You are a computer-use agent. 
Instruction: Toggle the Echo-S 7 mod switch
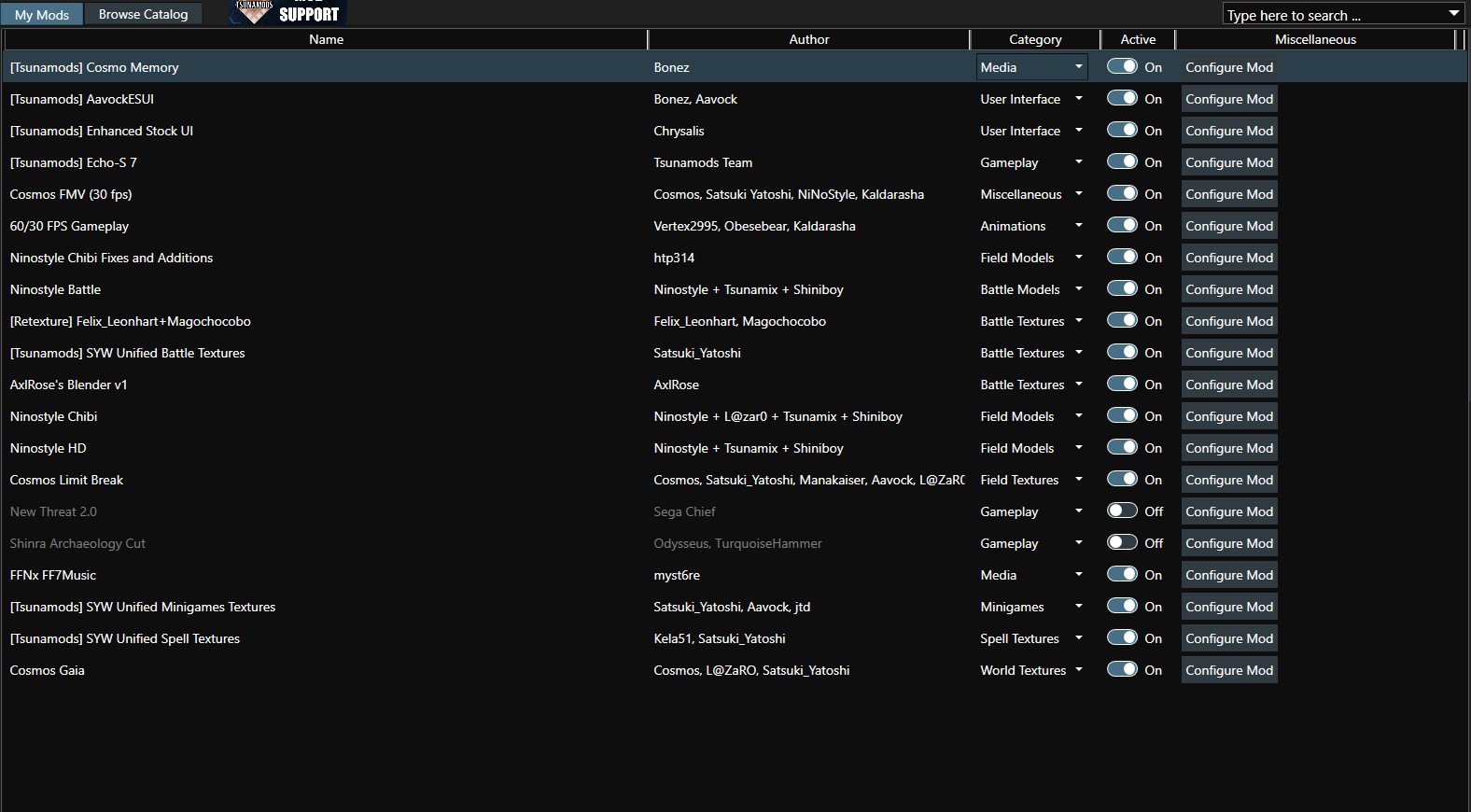(x=1122, y=162)
